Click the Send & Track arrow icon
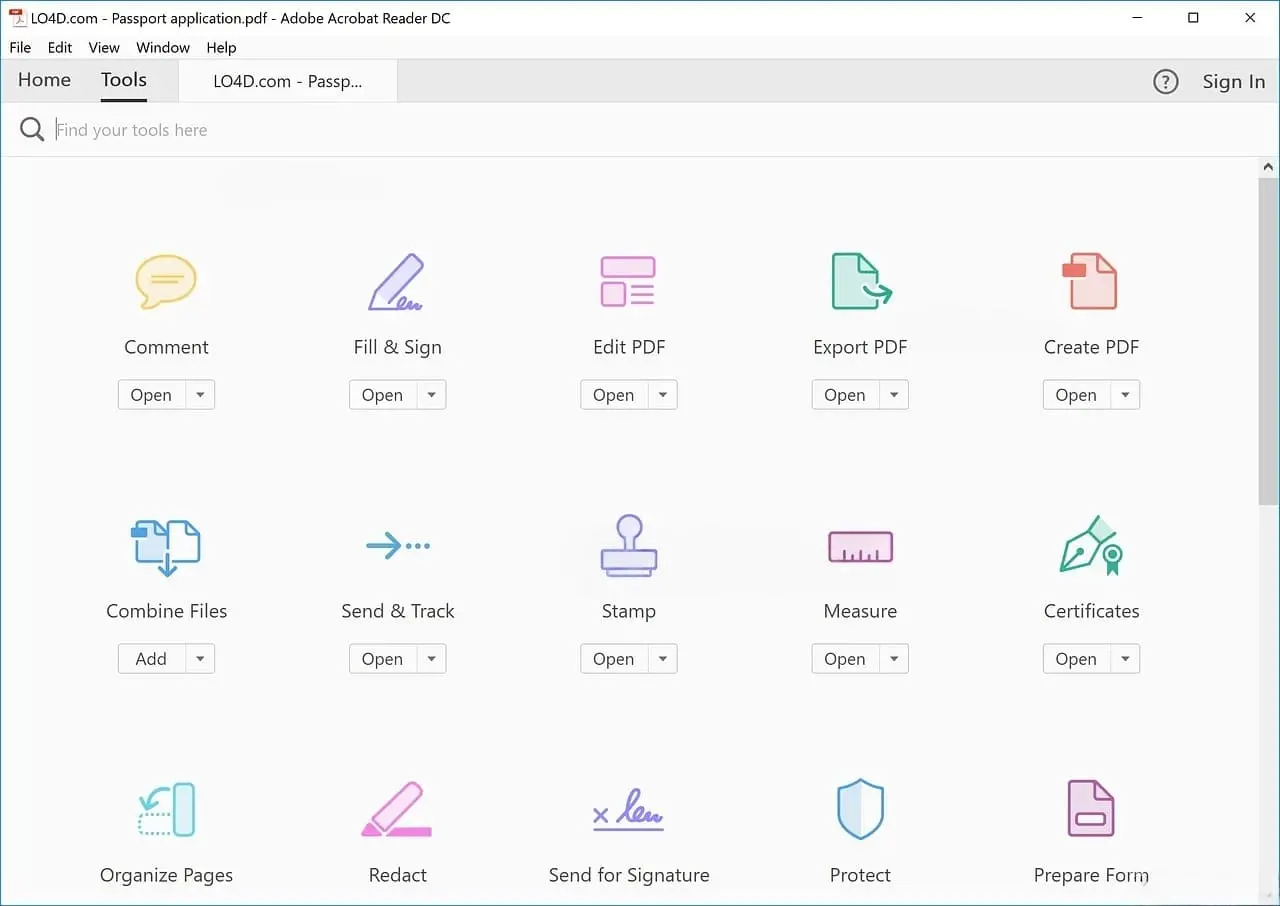The image size is (1280, 906). tap(397, 546)
